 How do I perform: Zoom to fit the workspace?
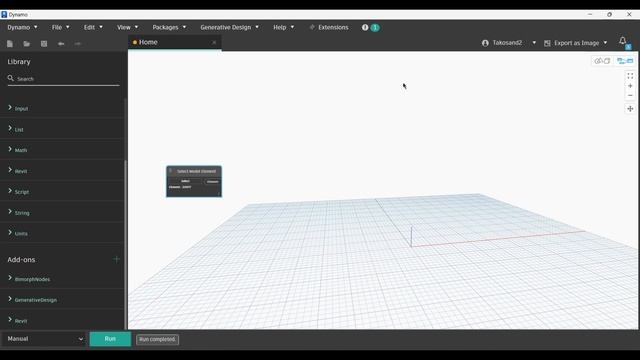(630, 76)
